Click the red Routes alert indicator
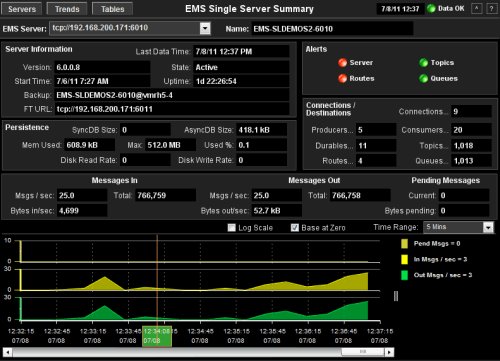500x361 pixels. pyautogui.click(x=342, y=79)
